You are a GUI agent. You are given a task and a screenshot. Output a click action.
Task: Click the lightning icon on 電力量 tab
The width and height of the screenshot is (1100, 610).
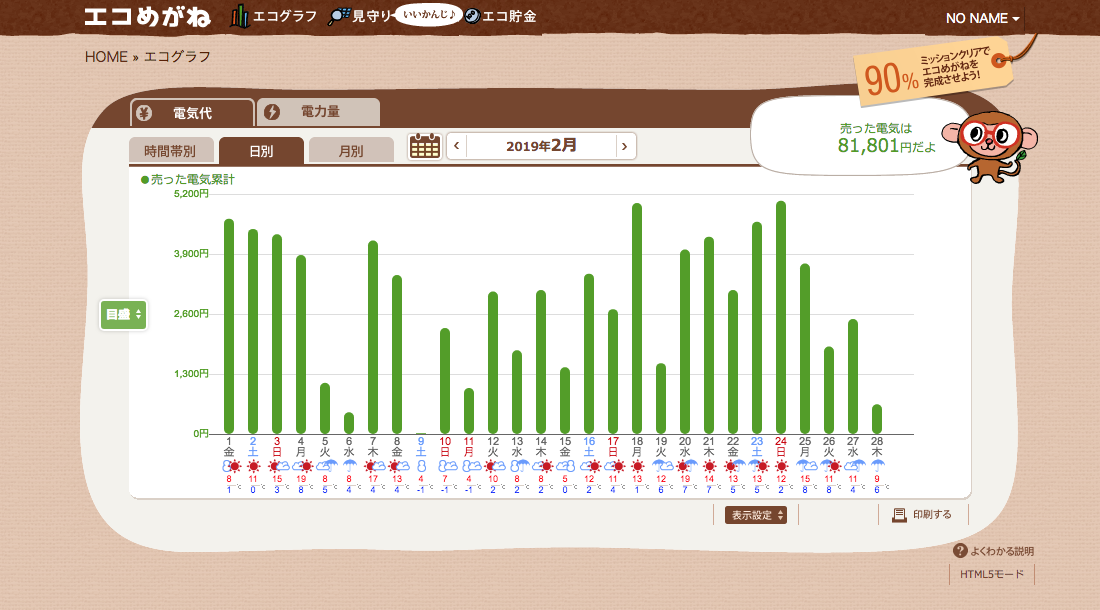click(x=272, y=111)
